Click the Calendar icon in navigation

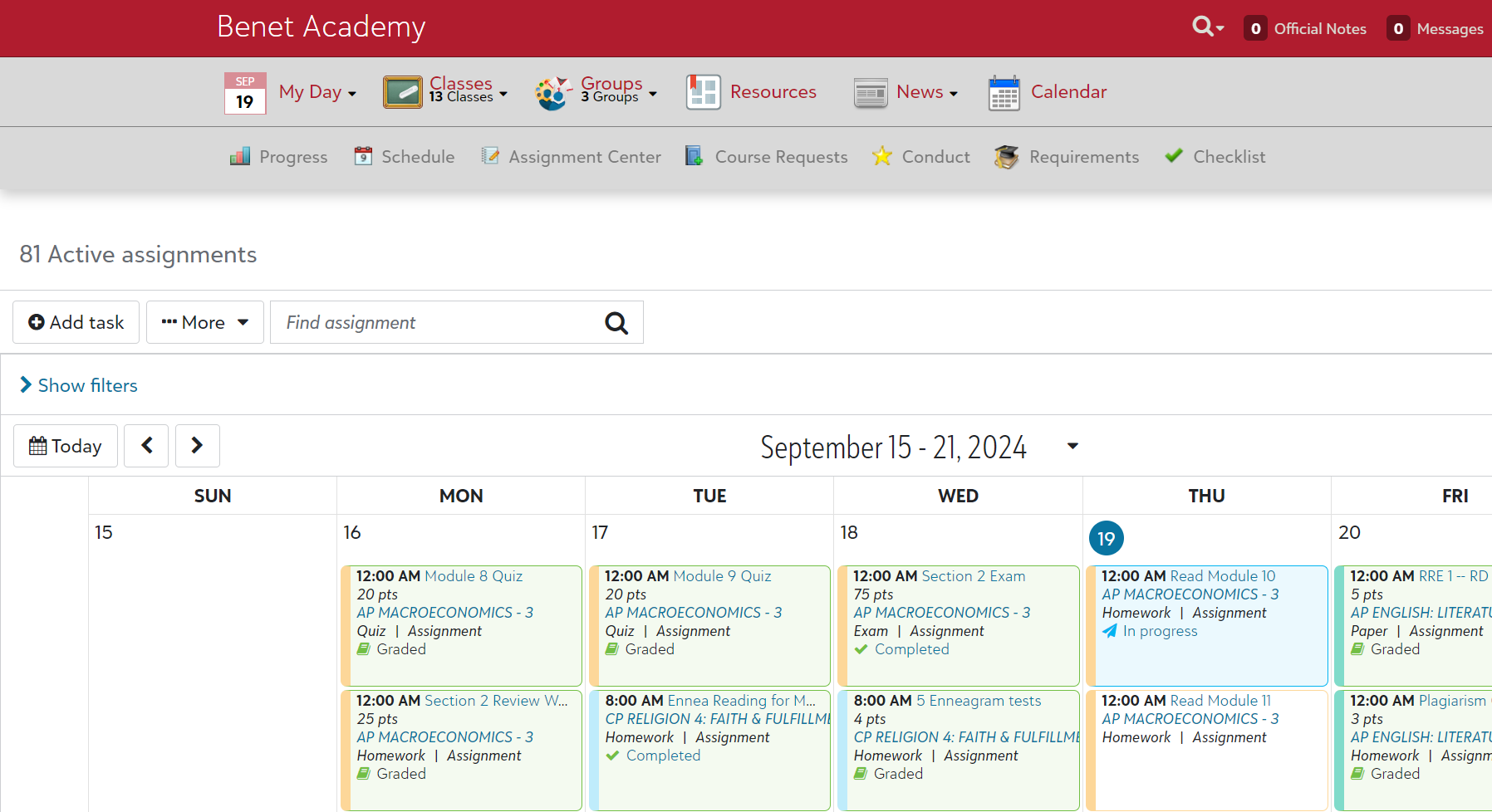(1004, 93)
